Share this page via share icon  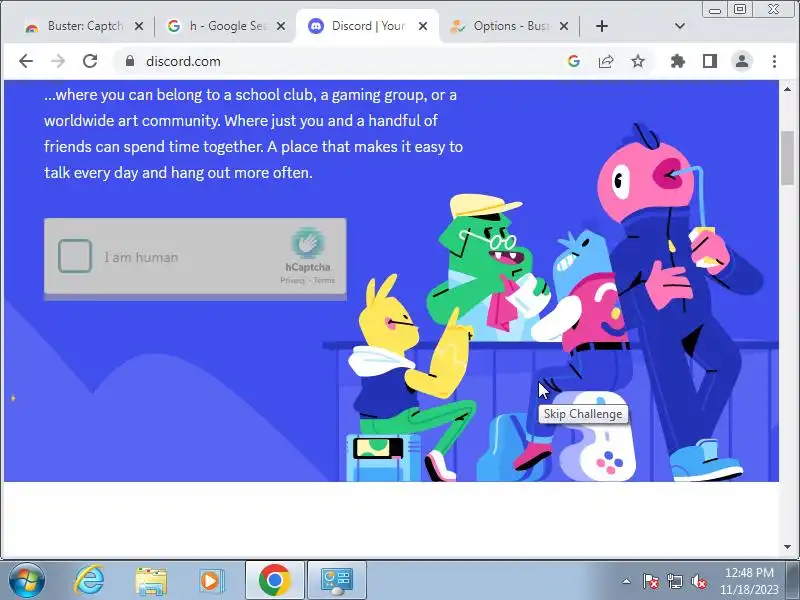(x=606, y=61)
